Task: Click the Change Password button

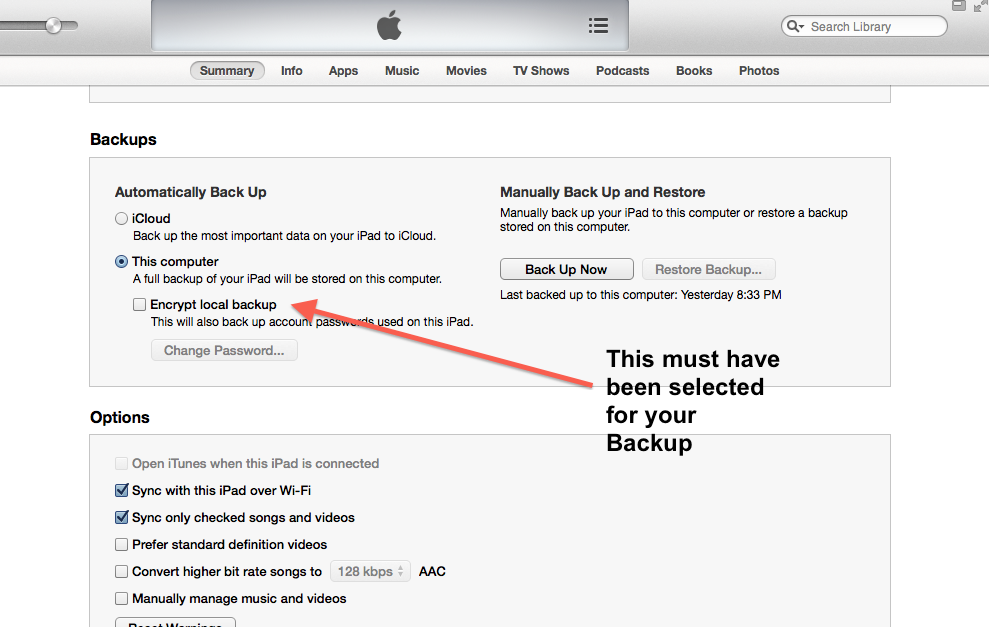Action: [x=224, y=350]
